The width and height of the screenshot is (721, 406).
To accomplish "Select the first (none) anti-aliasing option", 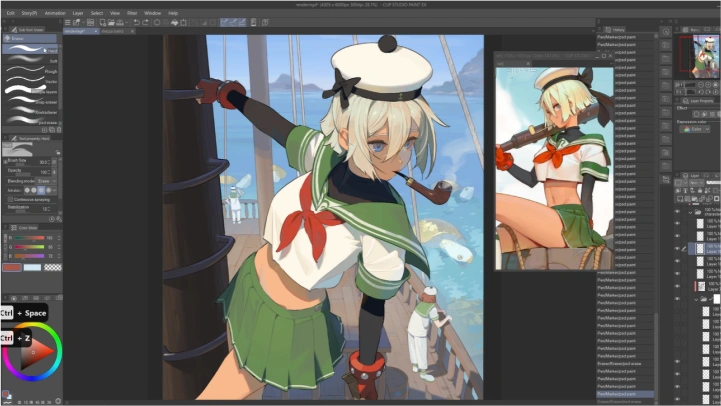I will (27, 190).
